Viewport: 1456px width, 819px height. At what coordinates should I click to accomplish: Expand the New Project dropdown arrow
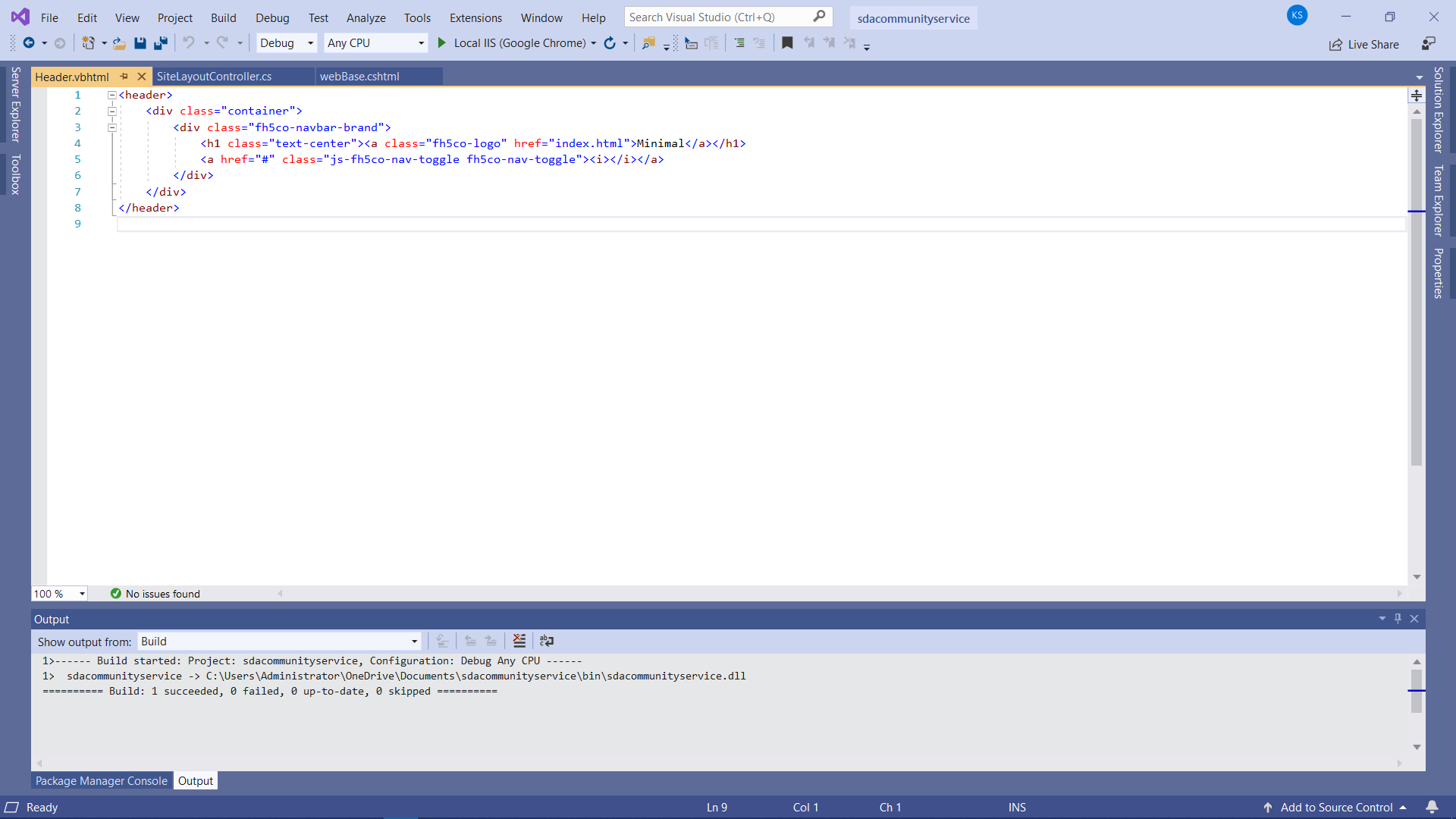(x=104, y=43)
